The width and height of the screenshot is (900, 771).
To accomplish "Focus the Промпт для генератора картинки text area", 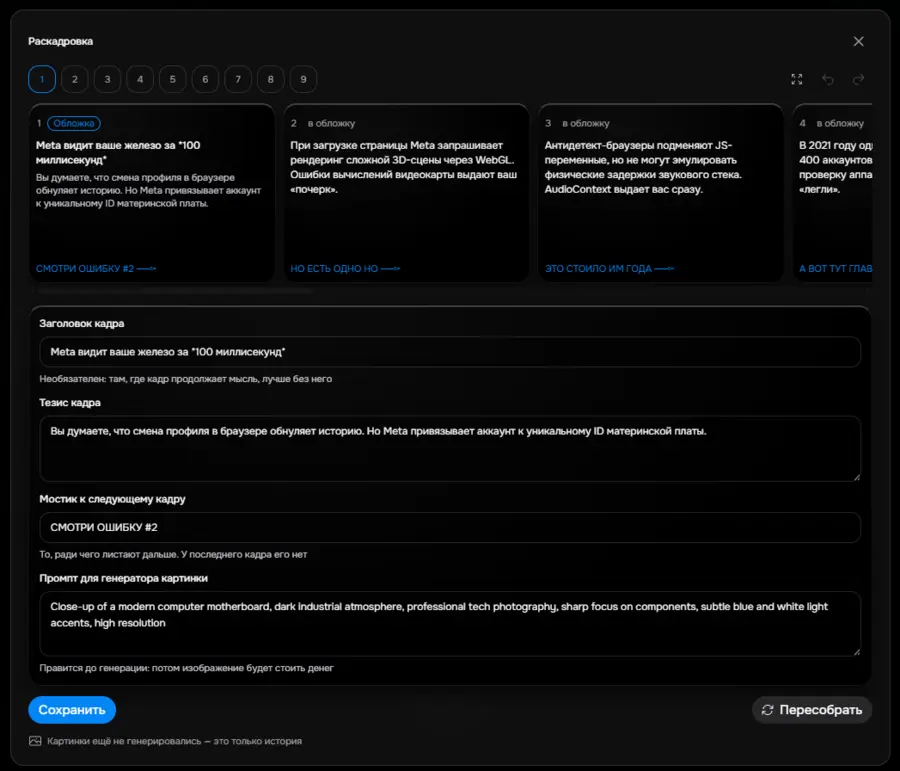I will [x=450, y=624].
